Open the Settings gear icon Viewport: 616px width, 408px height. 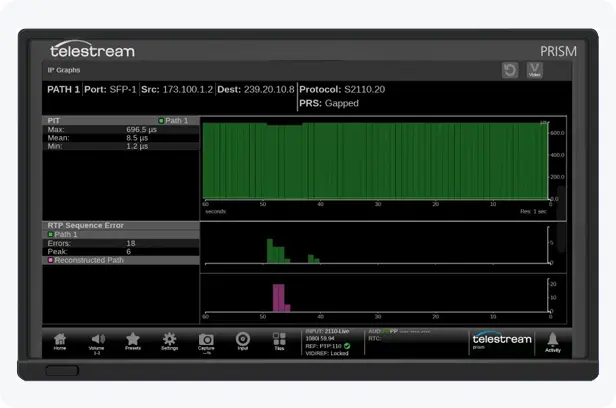[x=169, y=341]
